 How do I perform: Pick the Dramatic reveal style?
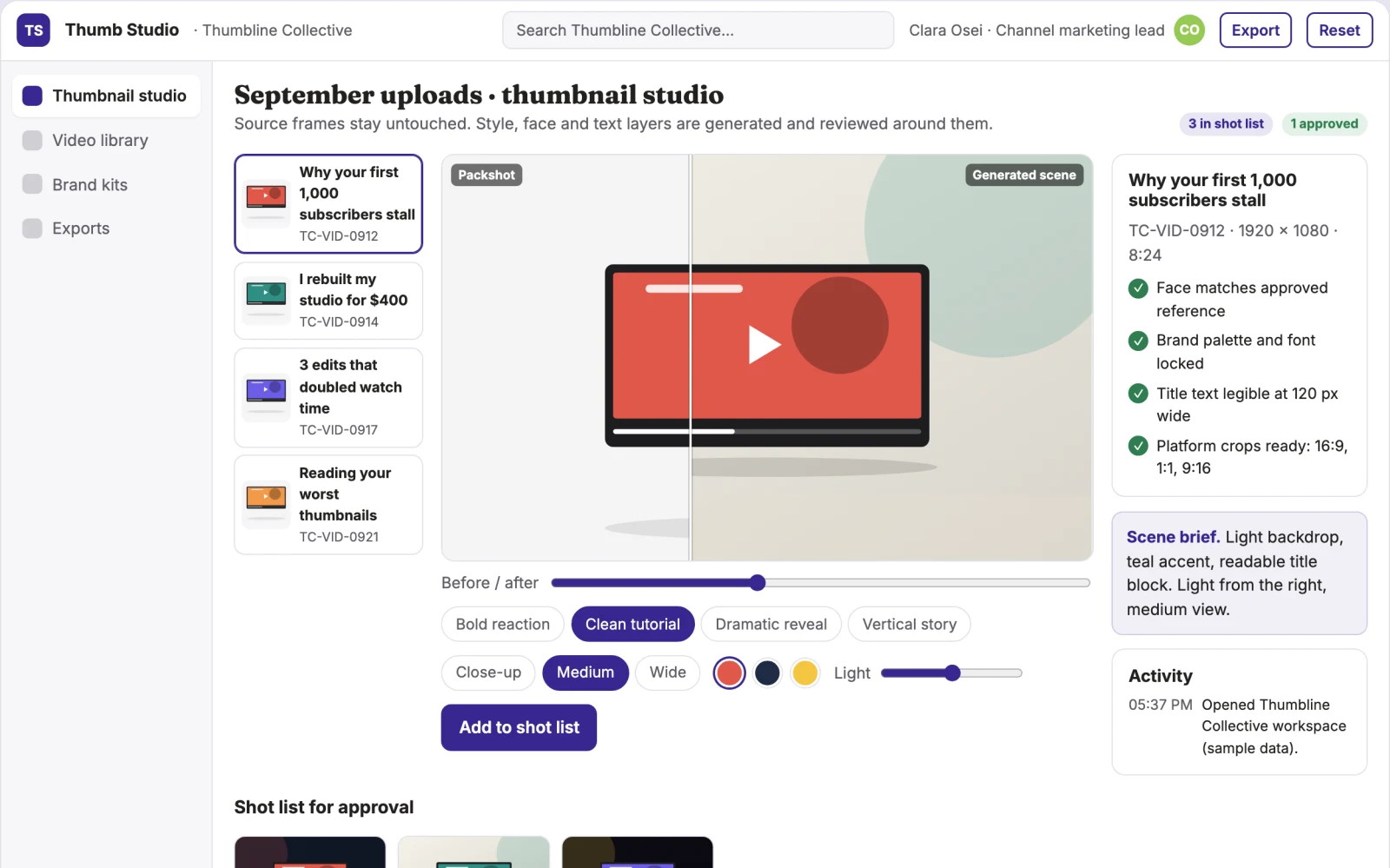771,624
